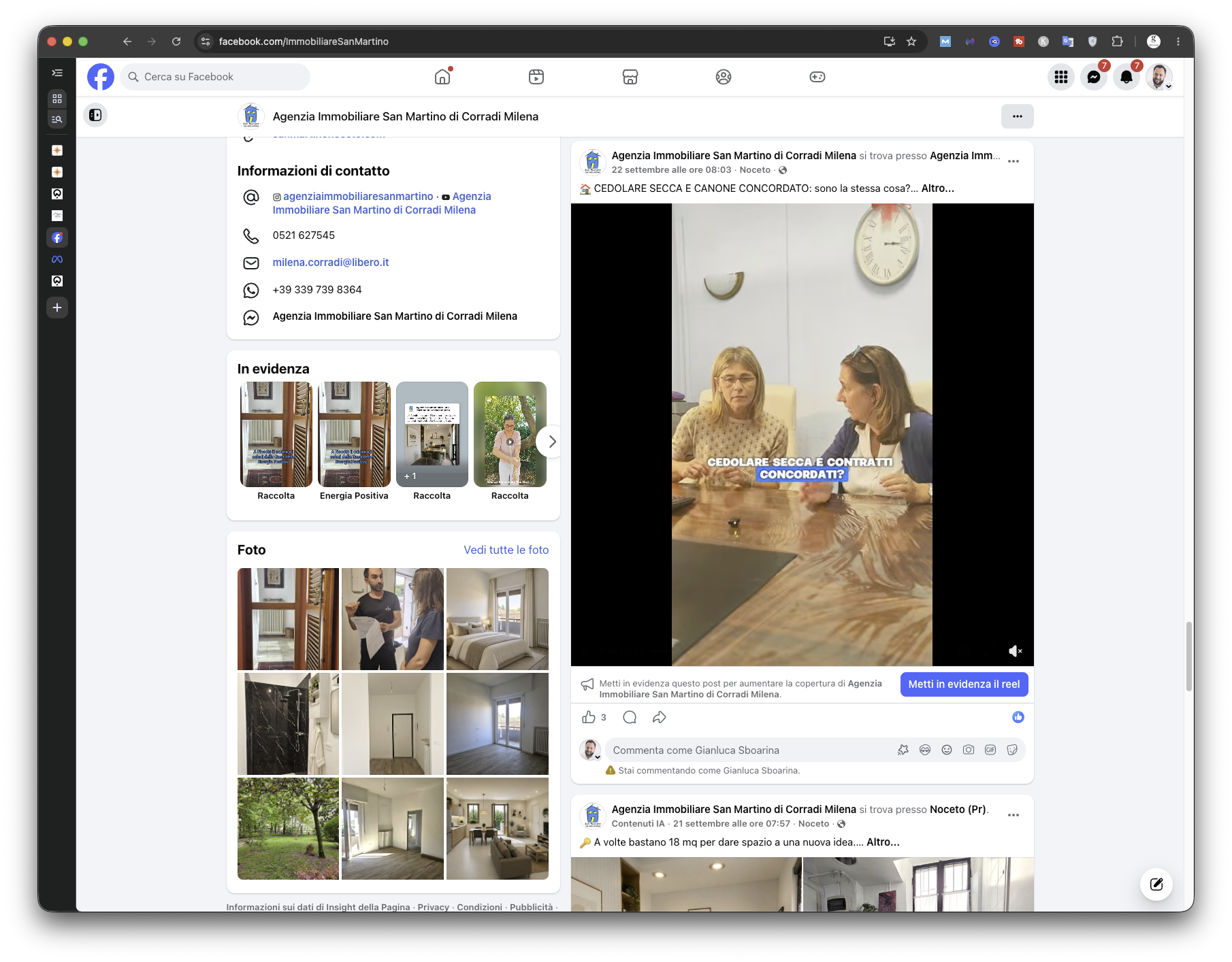The image size is (1232, 962).
Task: Open the bedroom photo thumbnail
Action: click(498, 619)
